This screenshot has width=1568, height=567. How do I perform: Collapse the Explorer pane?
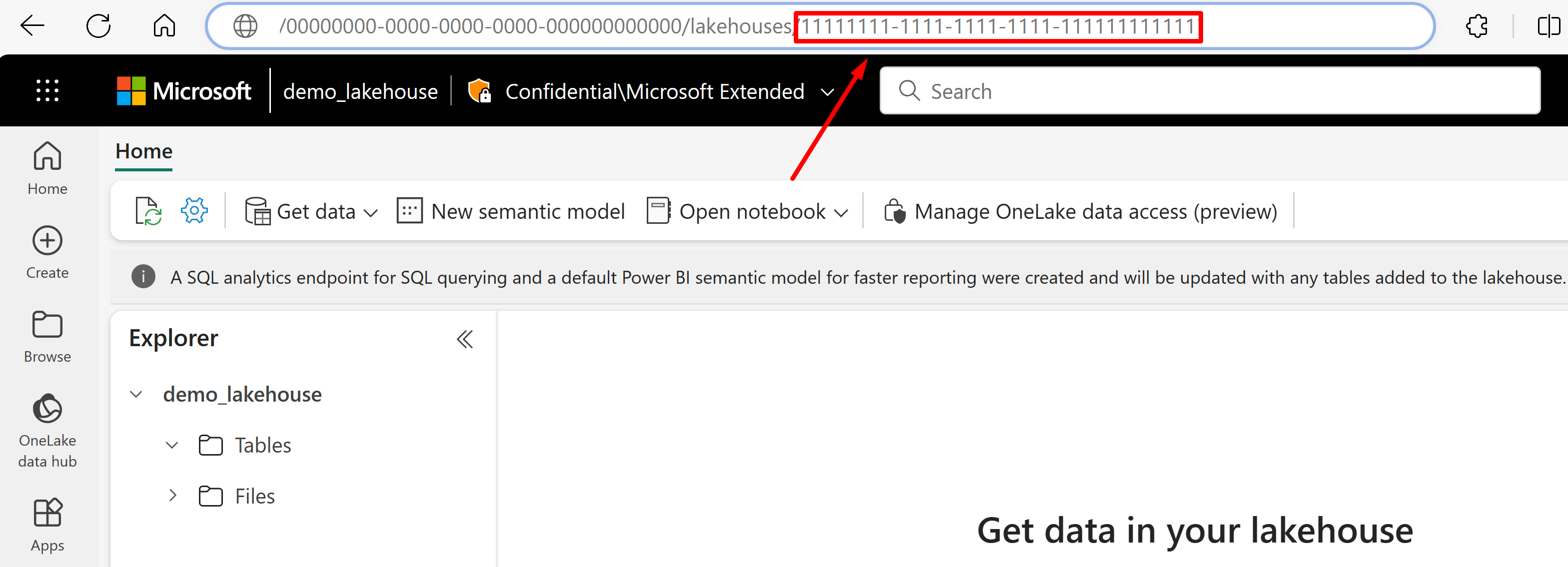[x=465, y=339]
